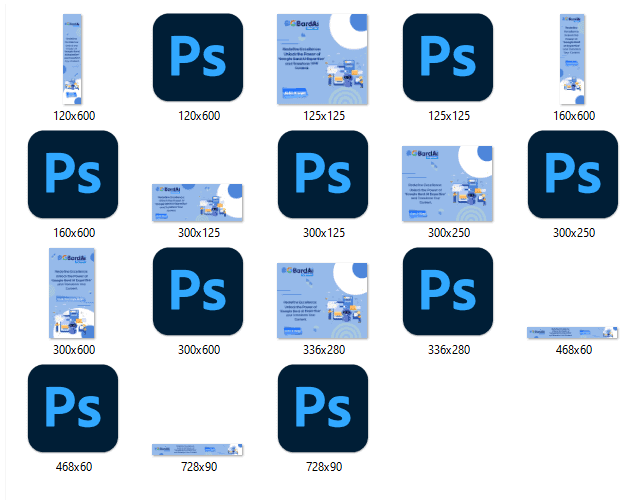Click the "160x600" name under the banner thumbnail
The width and height of the screenshot is (638, 500).
pos(574,116)
